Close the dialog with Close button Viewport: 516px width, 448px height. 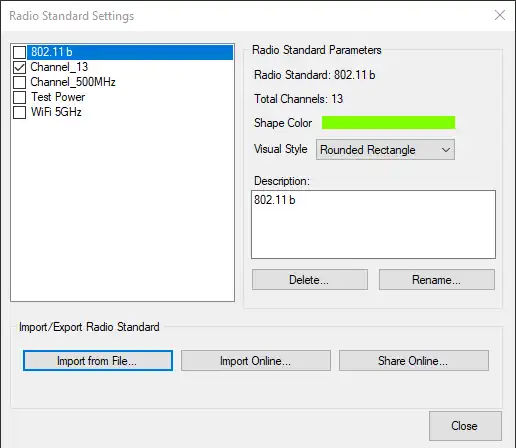(465, 426)
